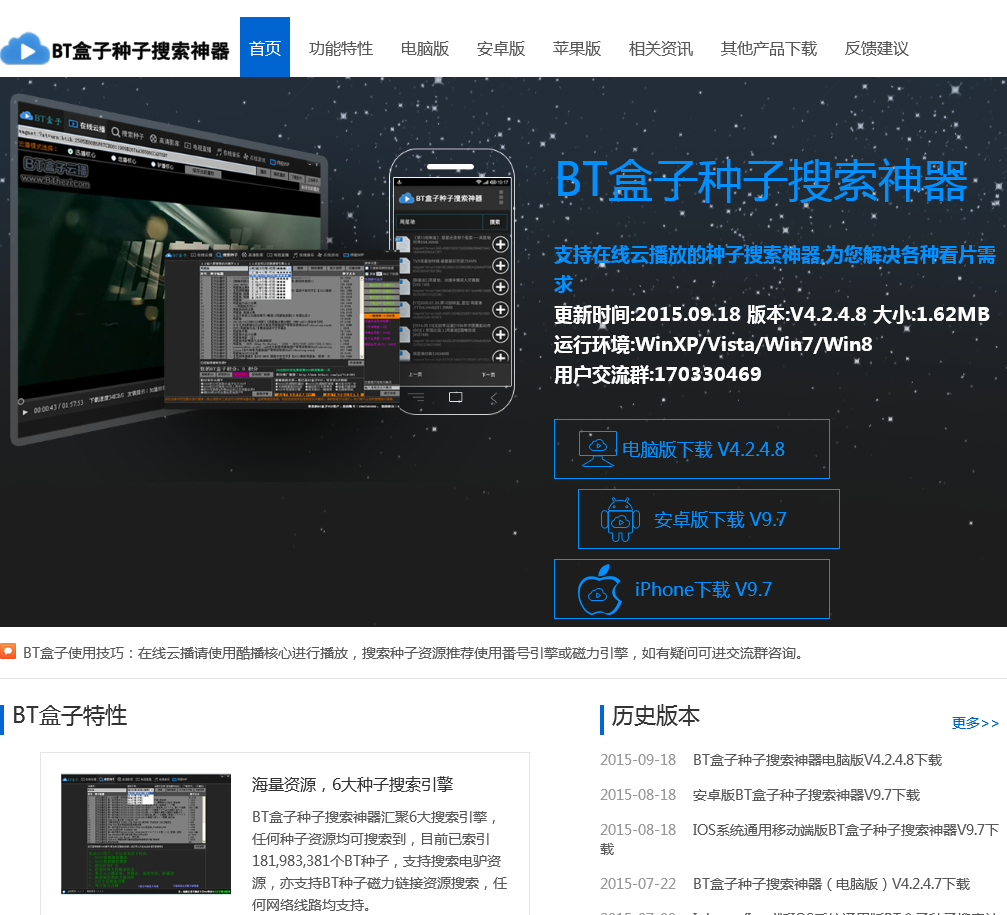This screenshot has width=1007, height=915.
Task: Open the 电脑版 V4.2.4.7下载 history link
Action: (x=831, y=884)
